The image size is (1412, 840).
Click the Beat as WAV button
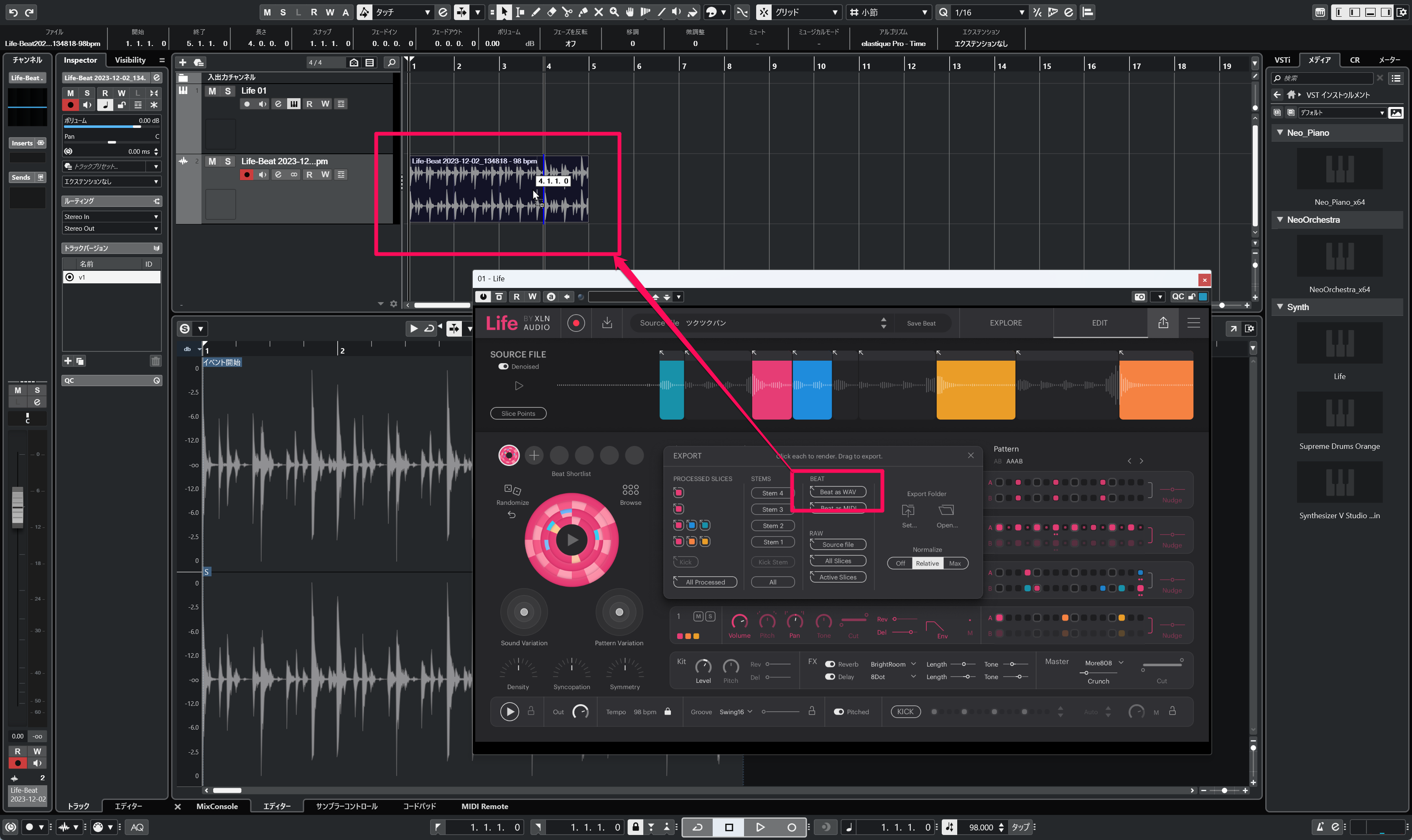838,492
